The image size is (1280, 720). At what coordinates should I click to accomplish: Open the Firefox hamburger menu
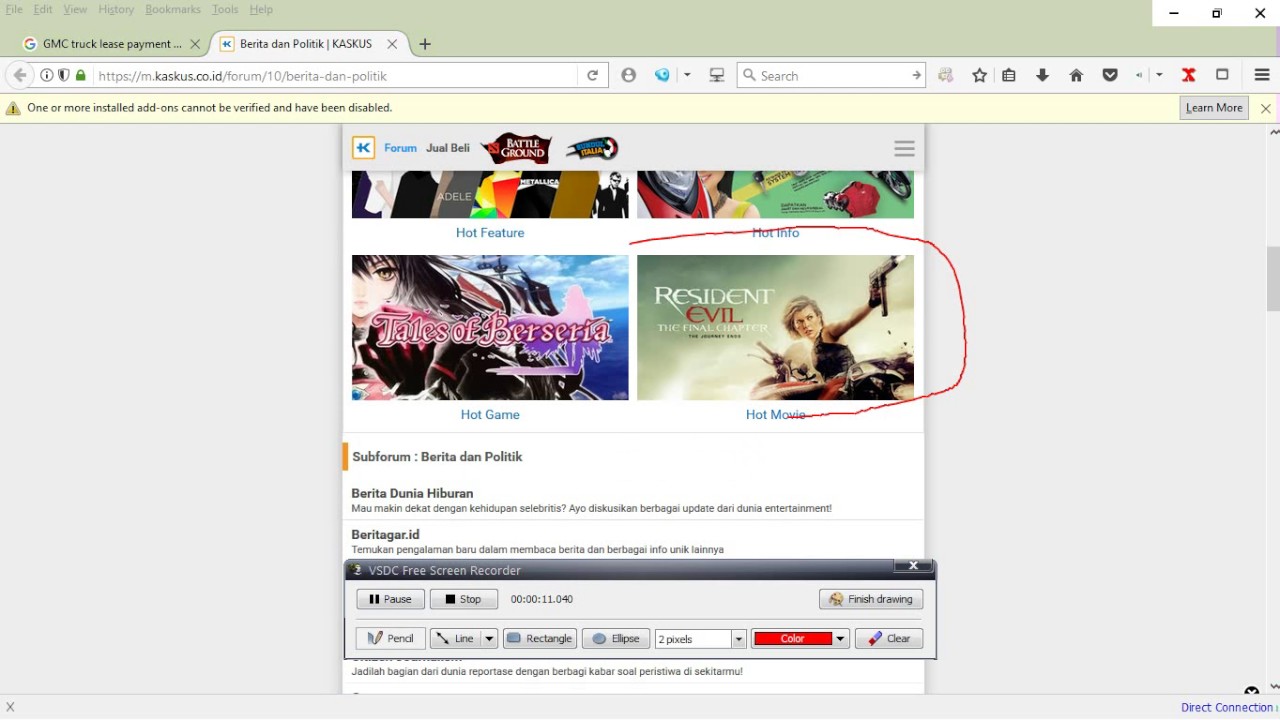(1262, 75)
